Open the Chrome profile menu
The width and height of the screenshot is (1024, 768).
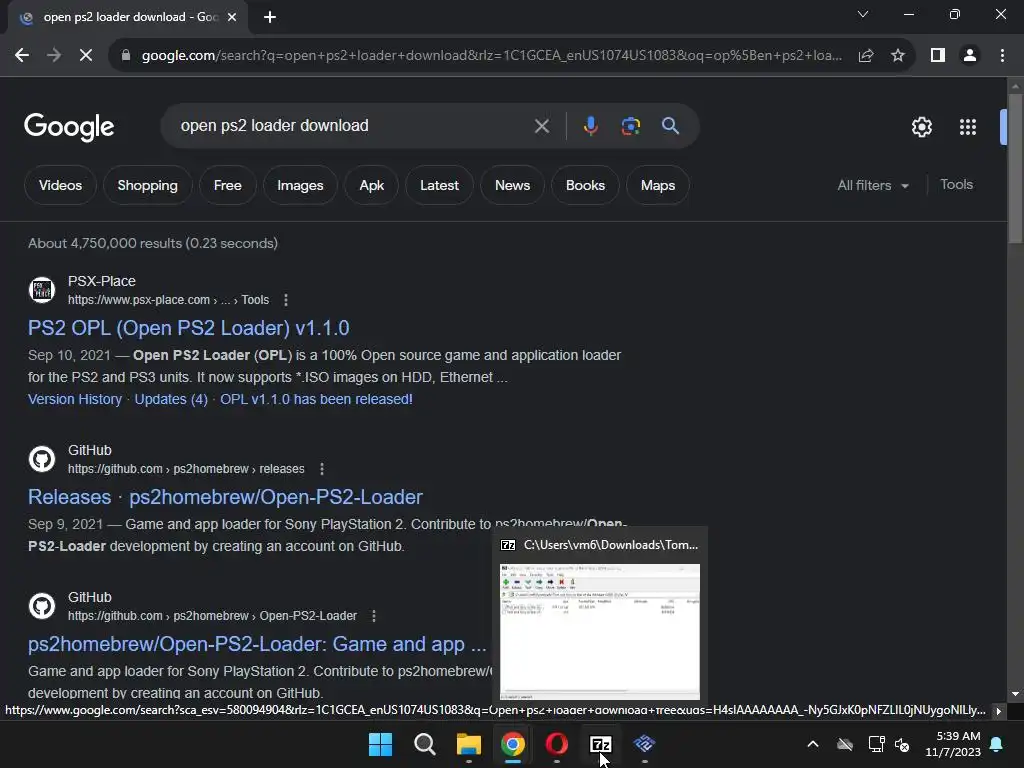pos(970,56)
